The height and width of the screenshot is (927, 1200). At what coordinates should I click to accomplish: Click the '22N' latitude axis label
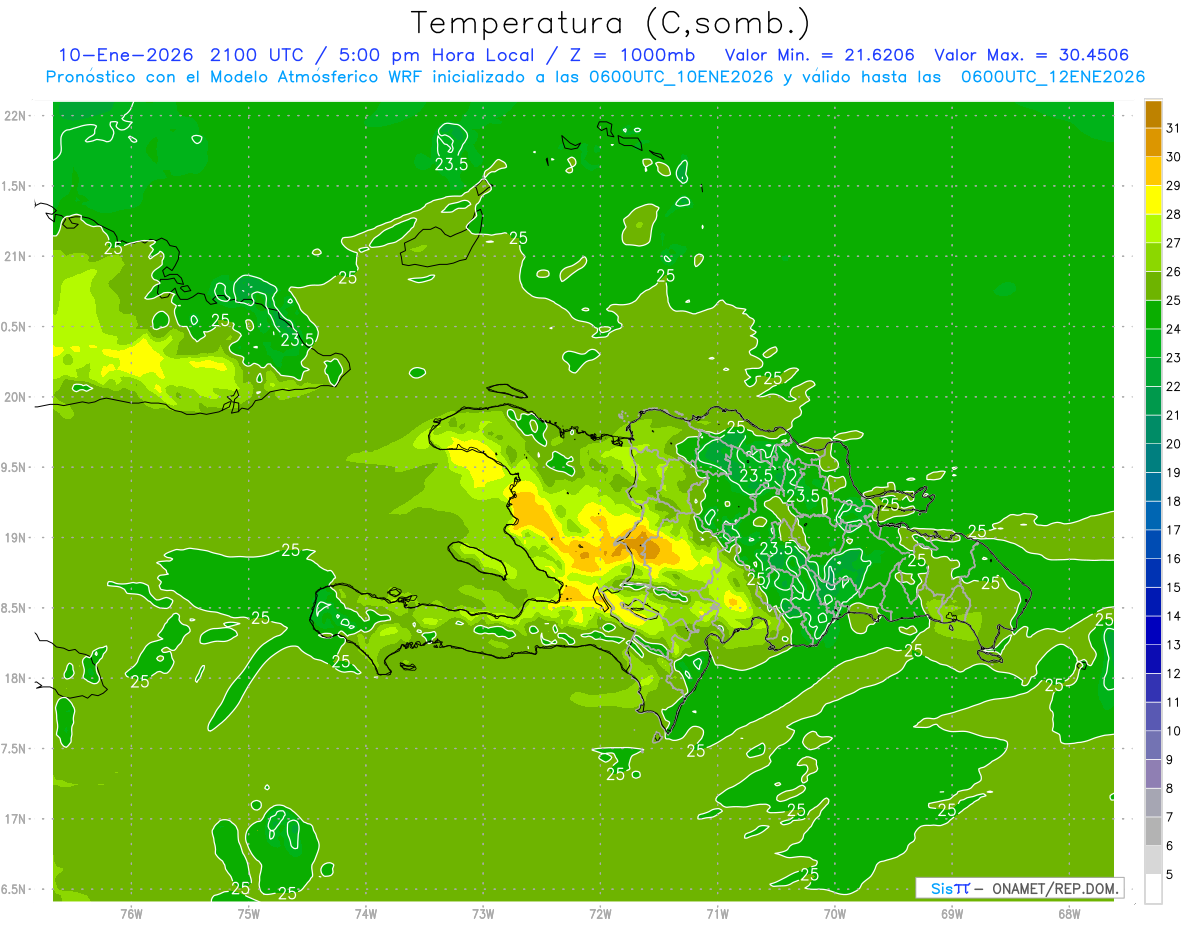(15, 116)
